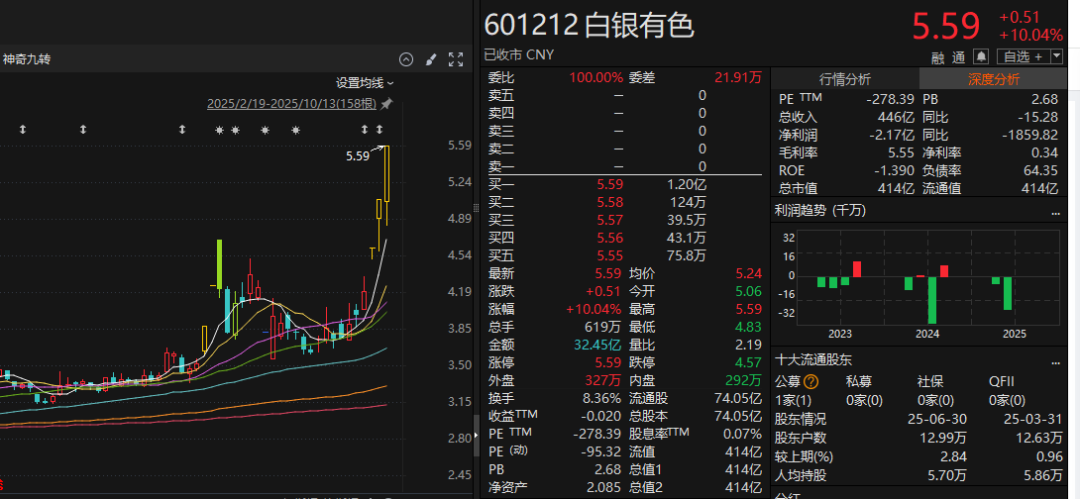The height and width of the screenshot is (499, 1080).
Task: Click the 量比 2.19 value
Action: click(x=749, y=345)
